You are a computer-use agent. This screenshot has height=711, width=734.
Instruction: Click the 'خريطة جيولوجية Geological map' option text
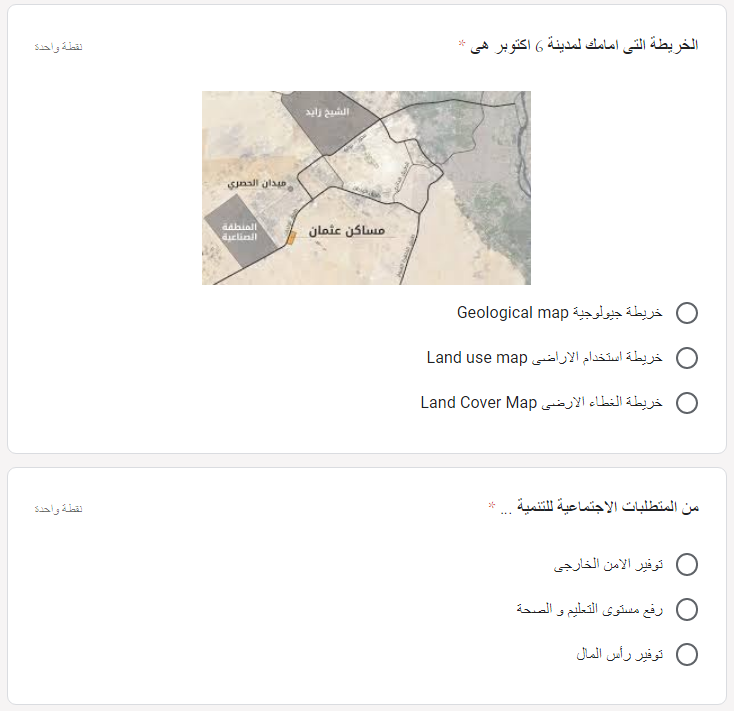click(x=559, y=312)
